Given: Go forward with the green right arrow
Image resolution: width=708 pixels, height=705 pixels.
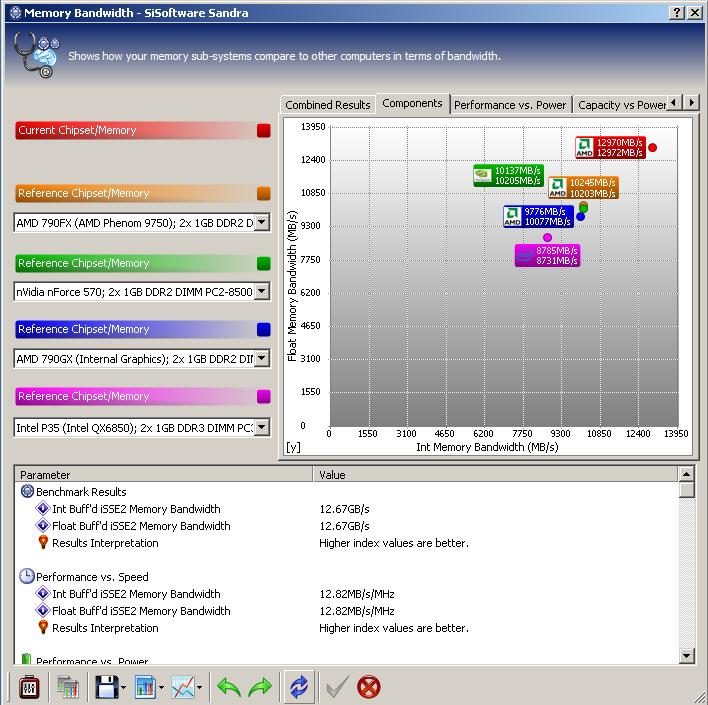Looking at the screenshot, I should coord(260,687).
